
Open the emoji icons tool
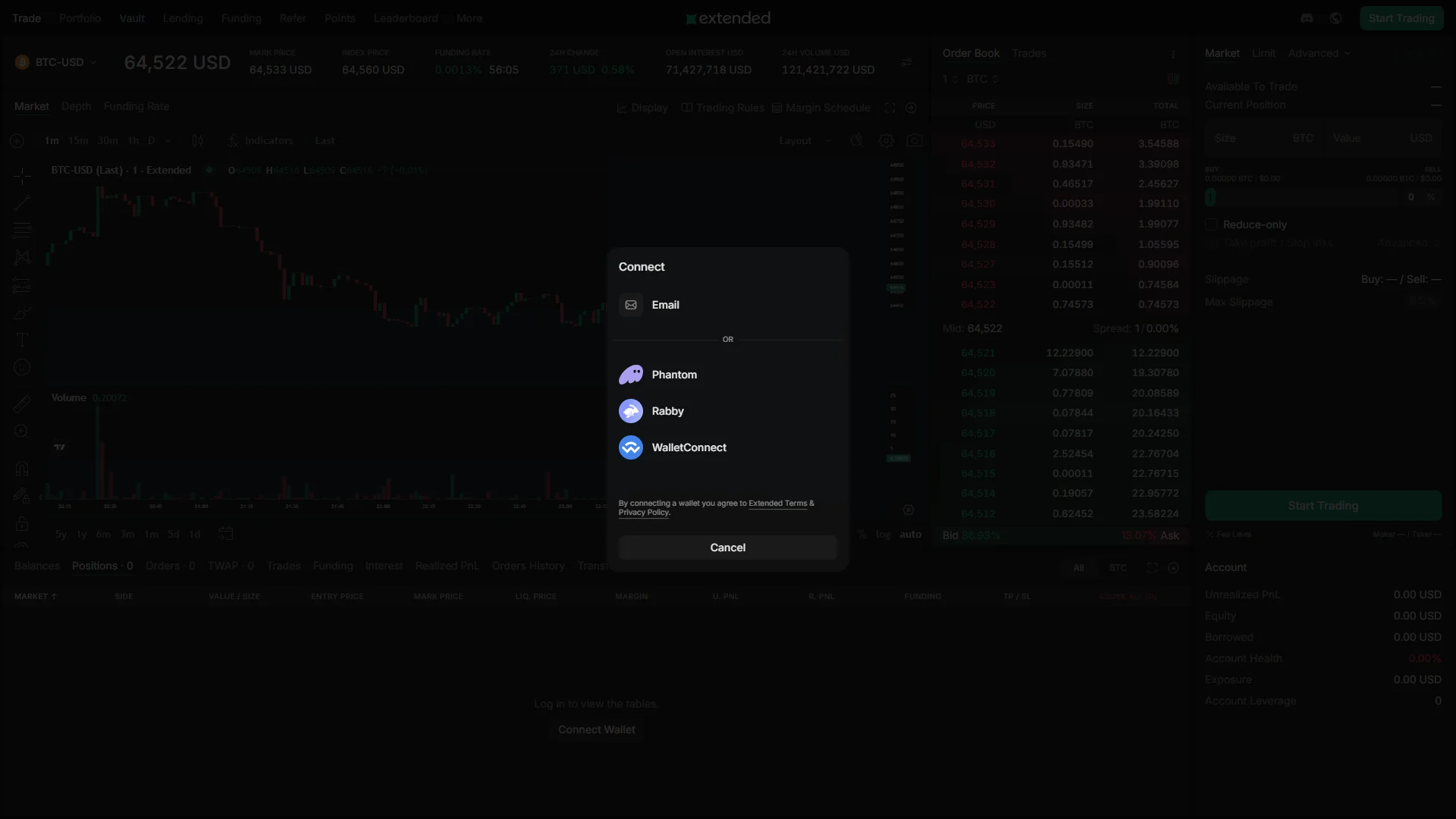pyautogui.click(x=22, y=367)
